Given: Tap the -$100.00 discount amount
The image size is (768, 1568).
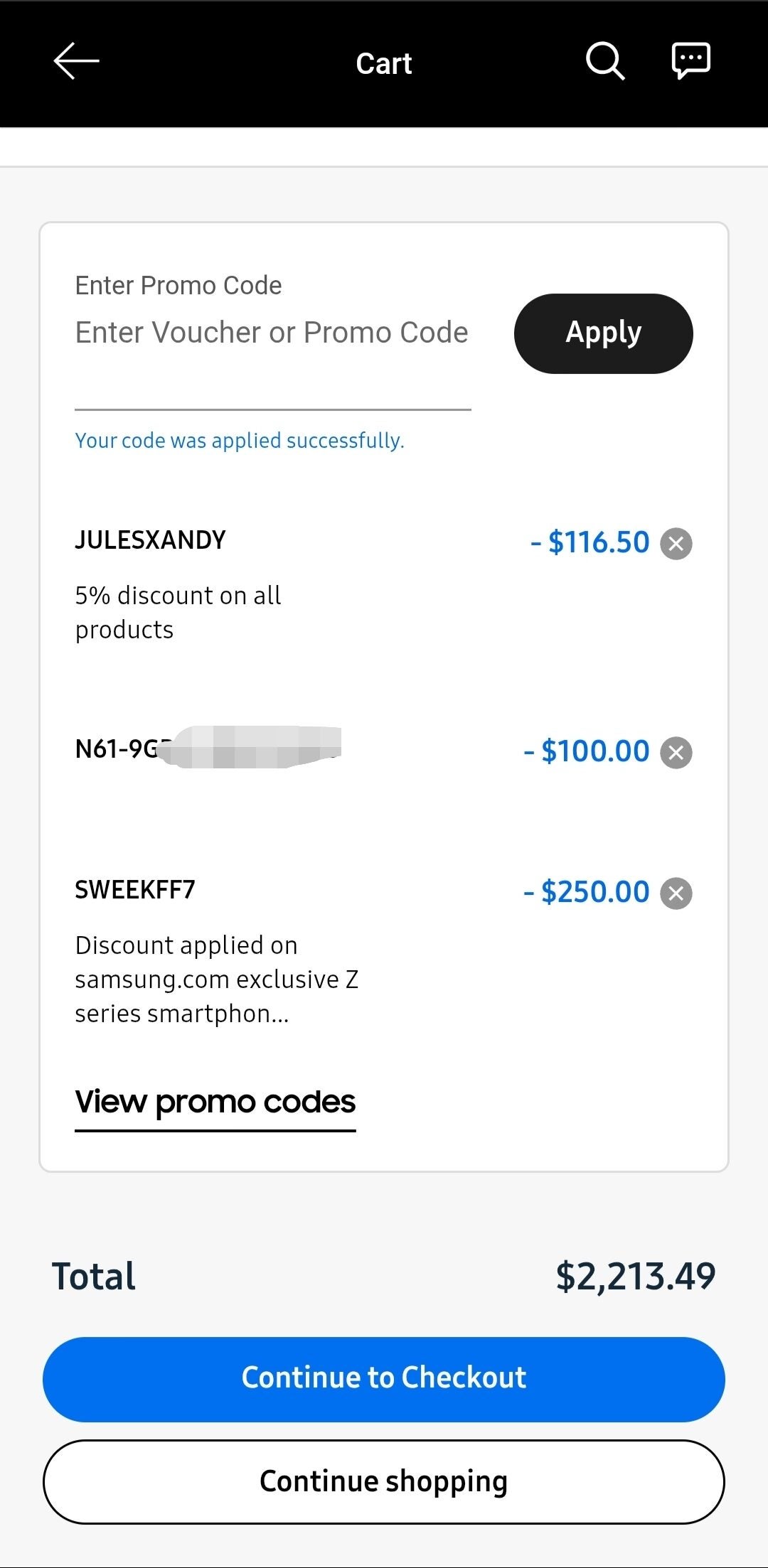Looking at the screenshot, I should (x=587, y=752).
